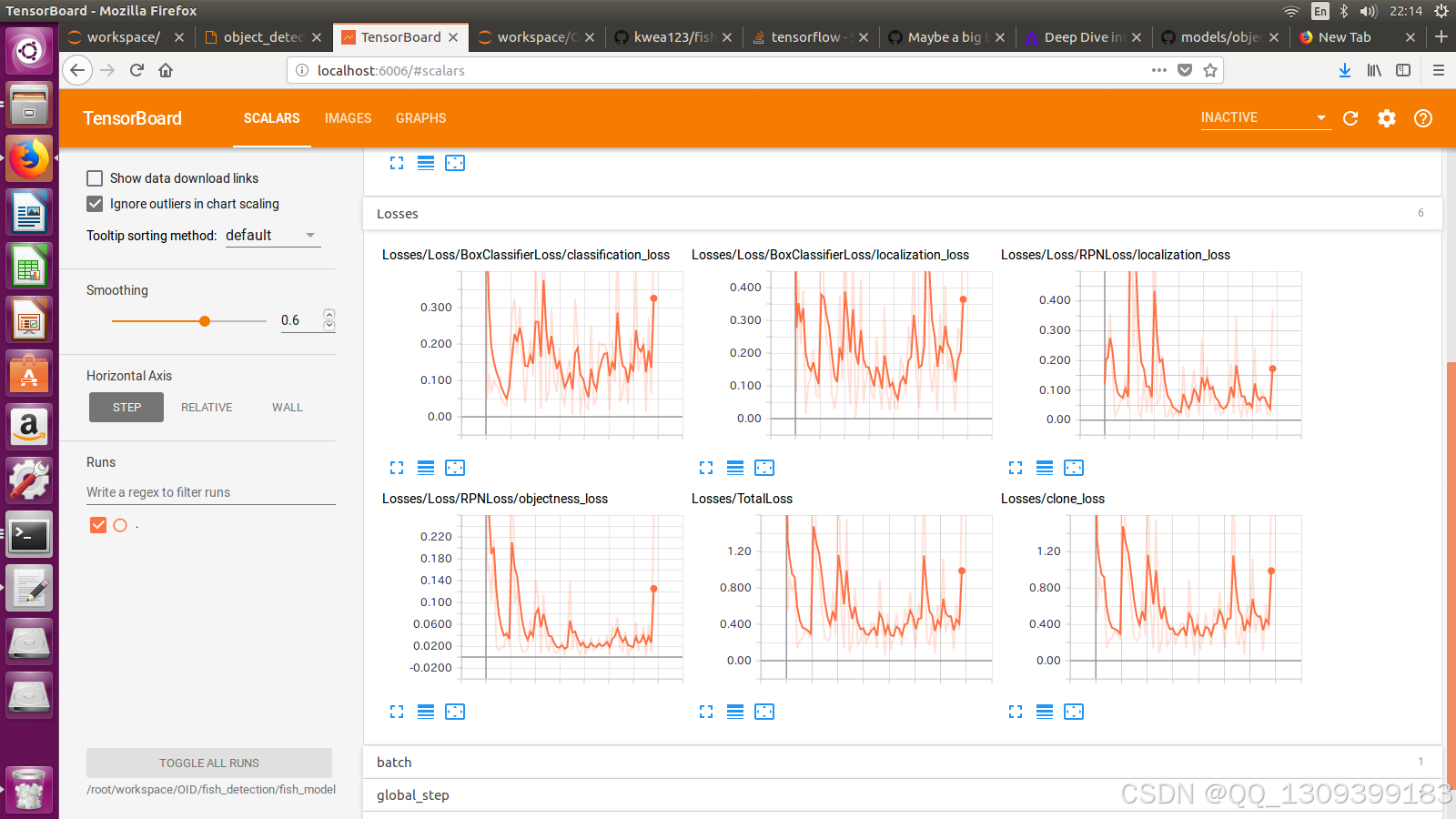
Task: Click the TensorBoard title logo
Action: 132,118
